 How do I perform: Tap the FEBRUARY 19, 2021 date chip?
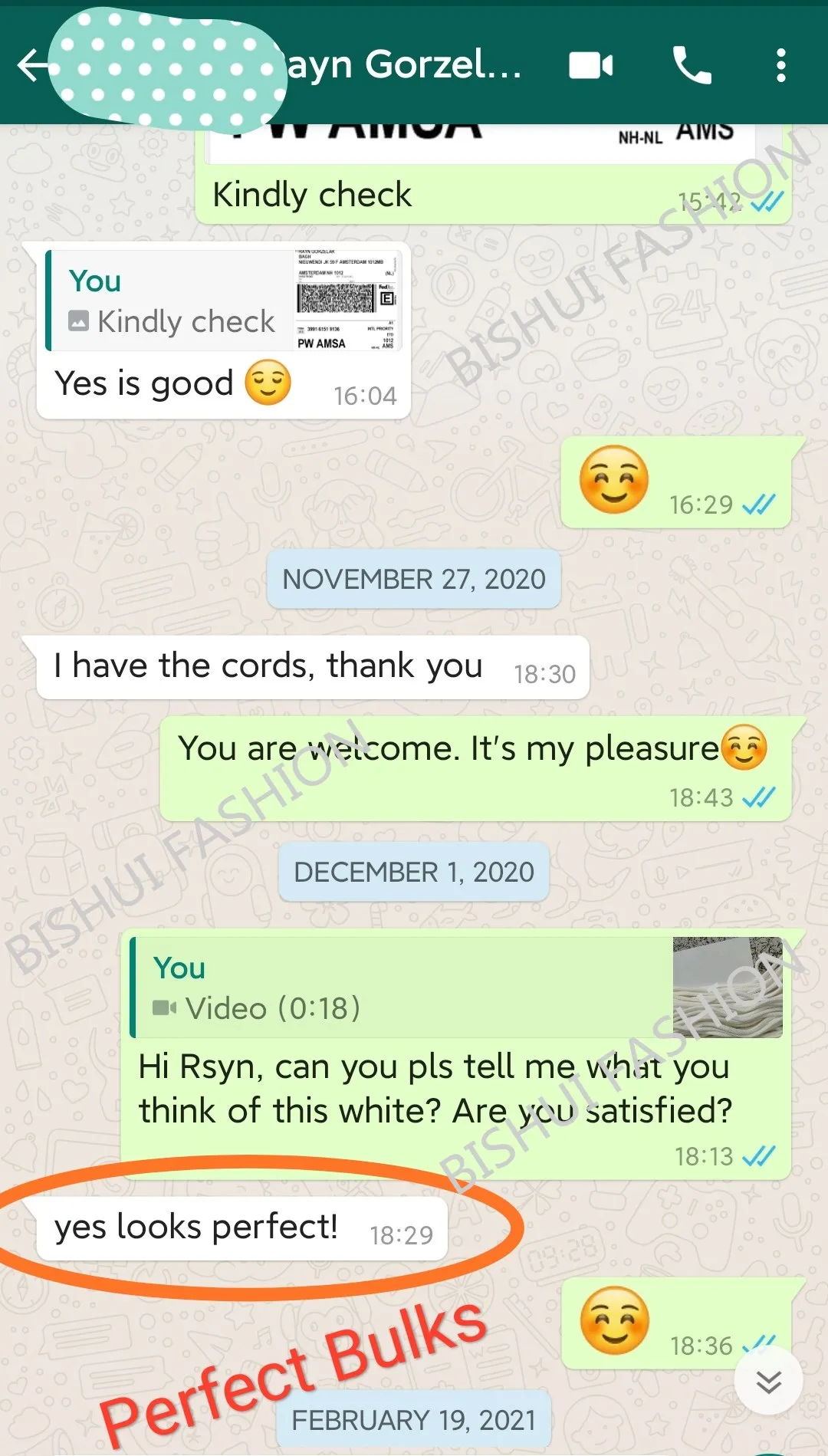pos(414,1420)
